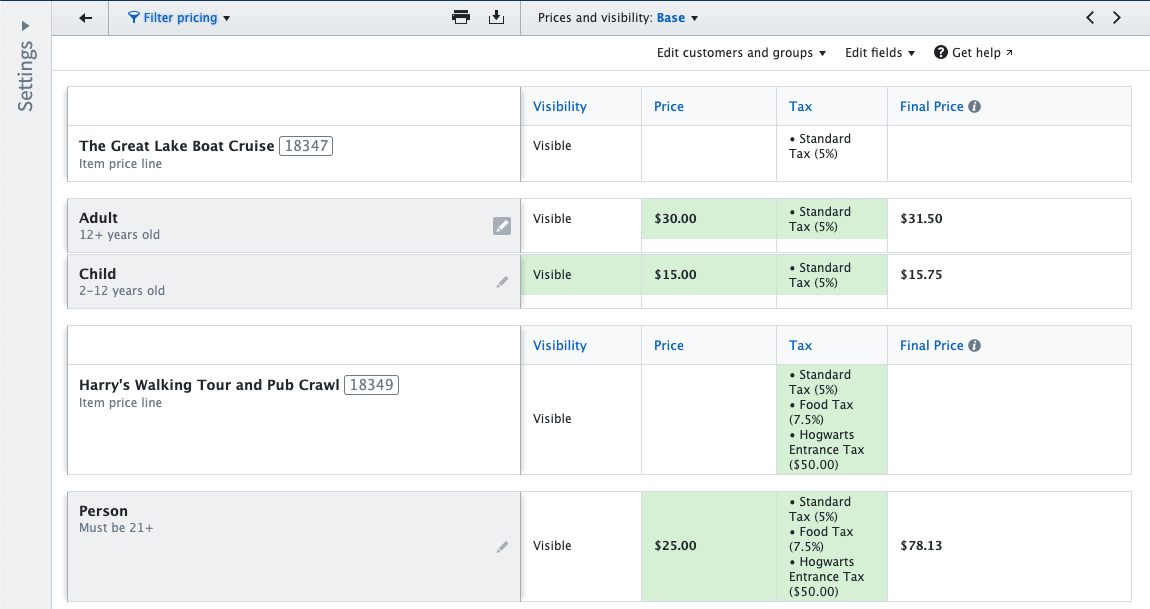
Task: Go to next with right chevron
Action: click(1116, 18)
